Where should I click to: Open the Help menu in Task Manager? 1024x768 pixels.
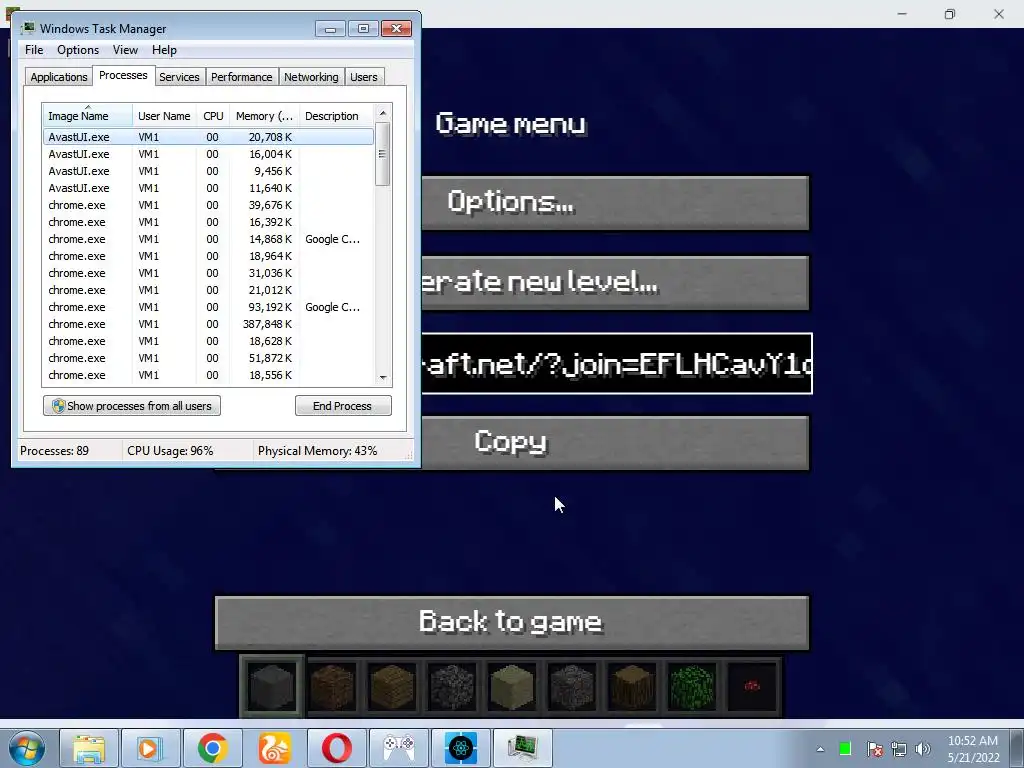164,50
